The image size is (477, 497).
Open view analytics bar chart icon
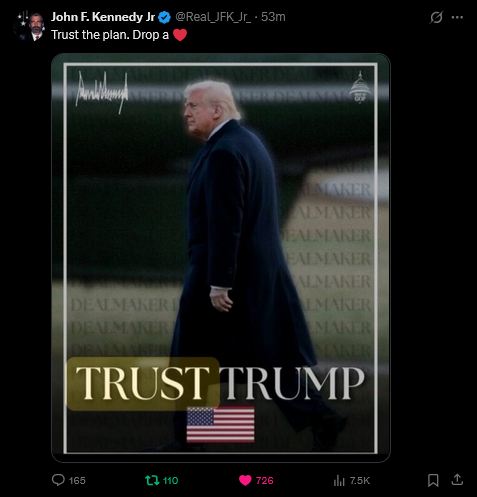click(339, 480)
